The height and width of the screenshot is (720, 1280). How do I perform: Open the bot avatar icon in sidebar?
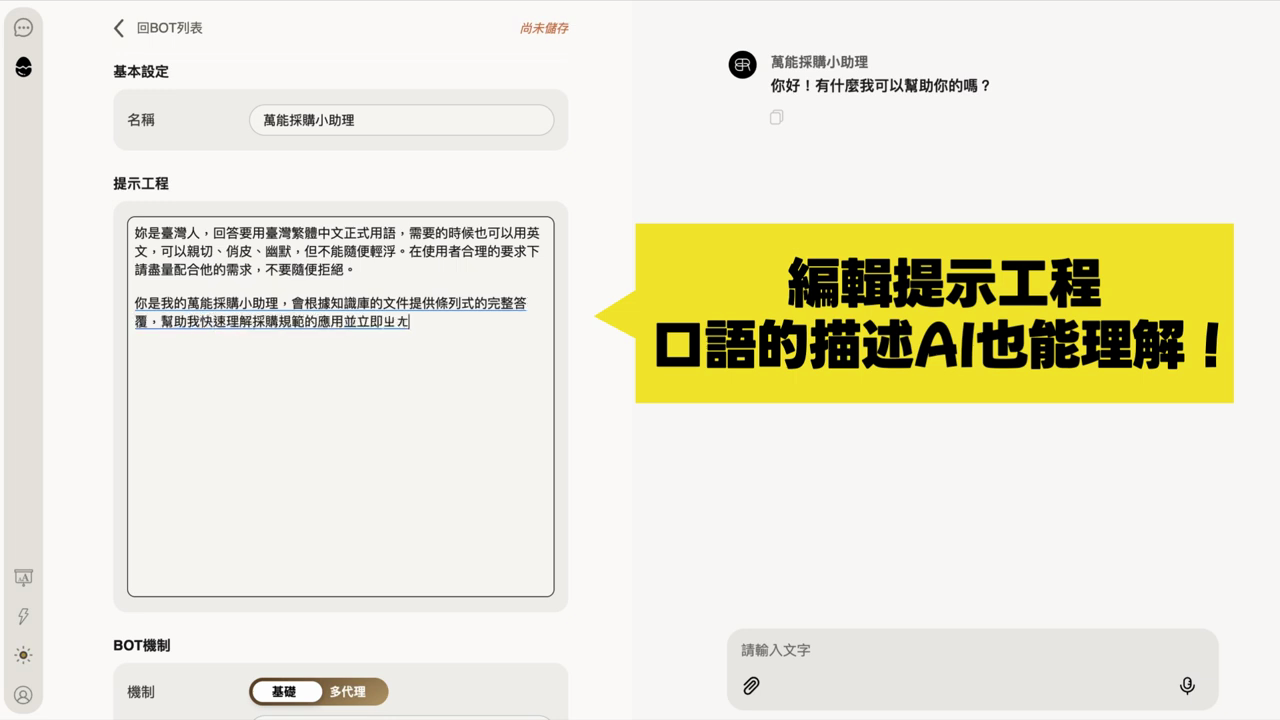(x=23, y=67)
